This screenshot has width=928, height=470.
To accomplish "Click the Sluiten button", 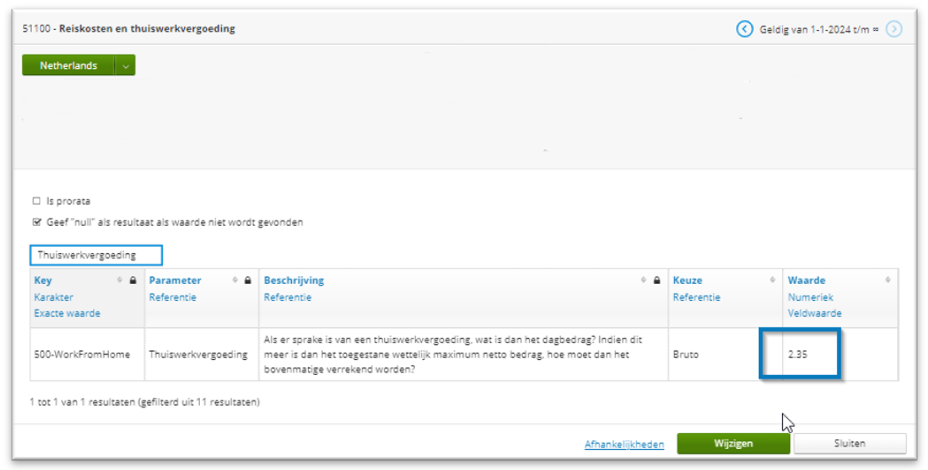I will (850, 443).
